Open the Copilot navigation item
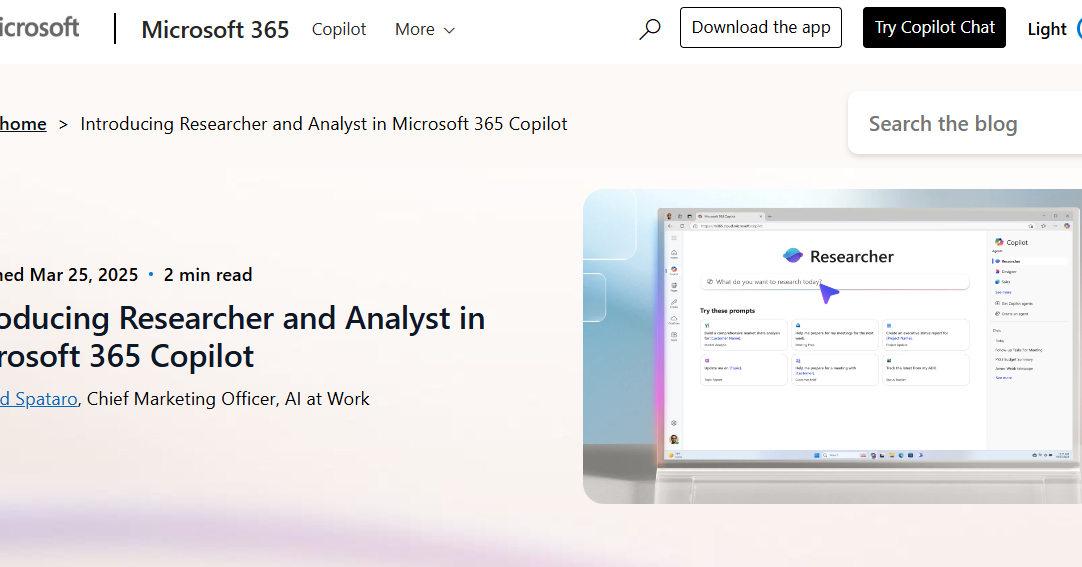 (339, 29)
